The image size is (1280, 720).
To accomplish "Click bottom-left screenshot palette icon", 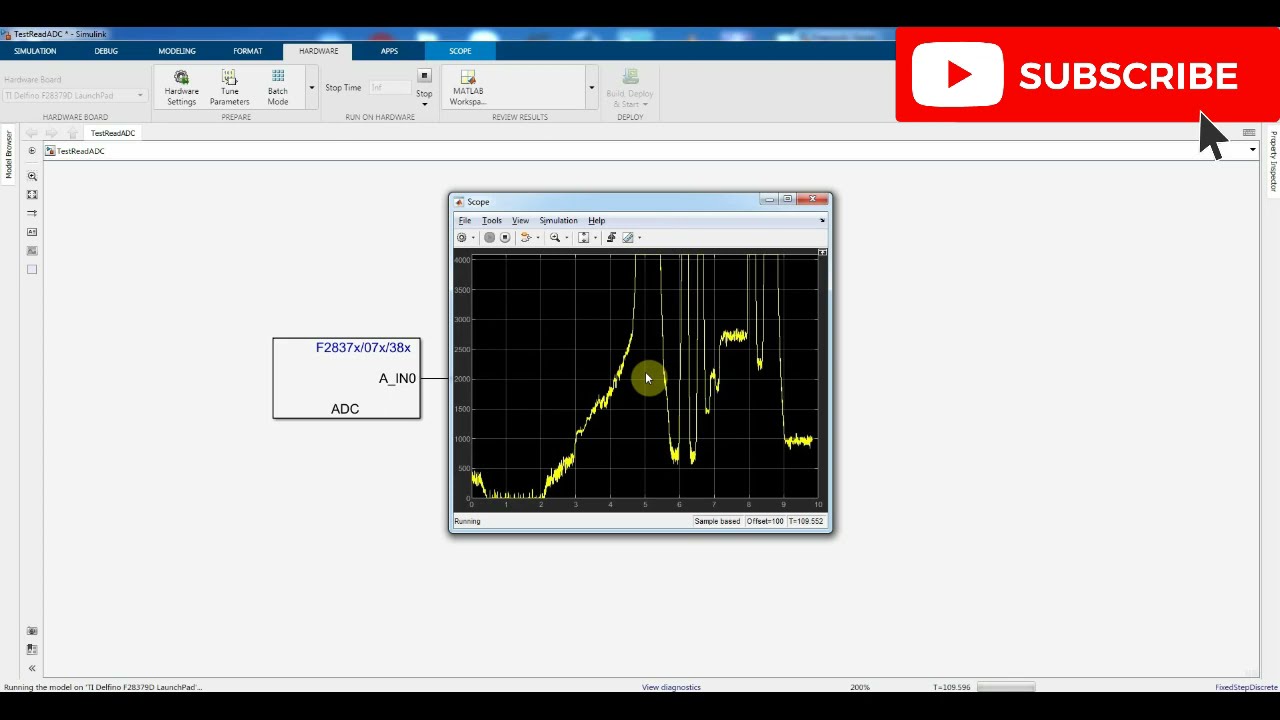I will click(x=32, y=631).
